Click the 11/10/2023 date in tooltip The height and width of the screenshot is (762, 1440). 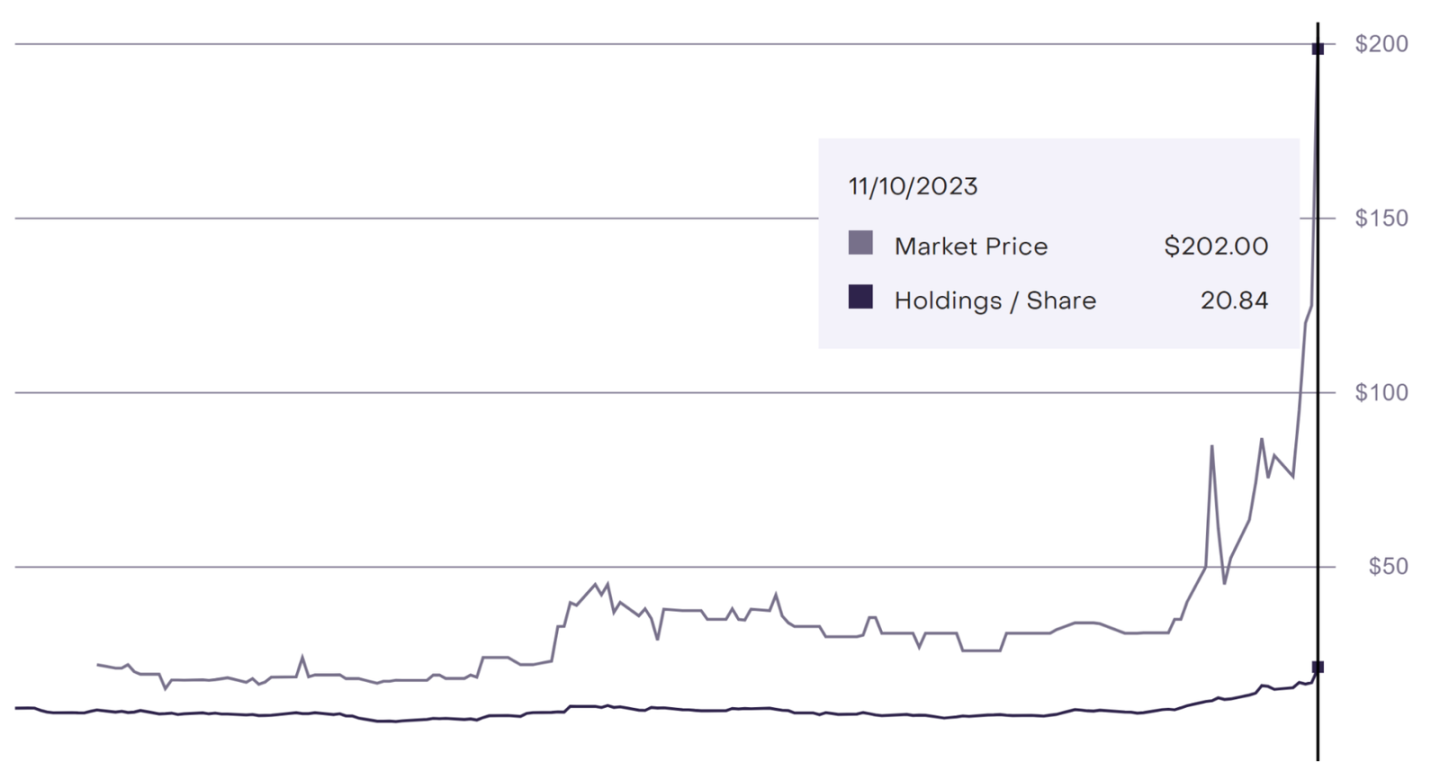[x=913, y=186]
